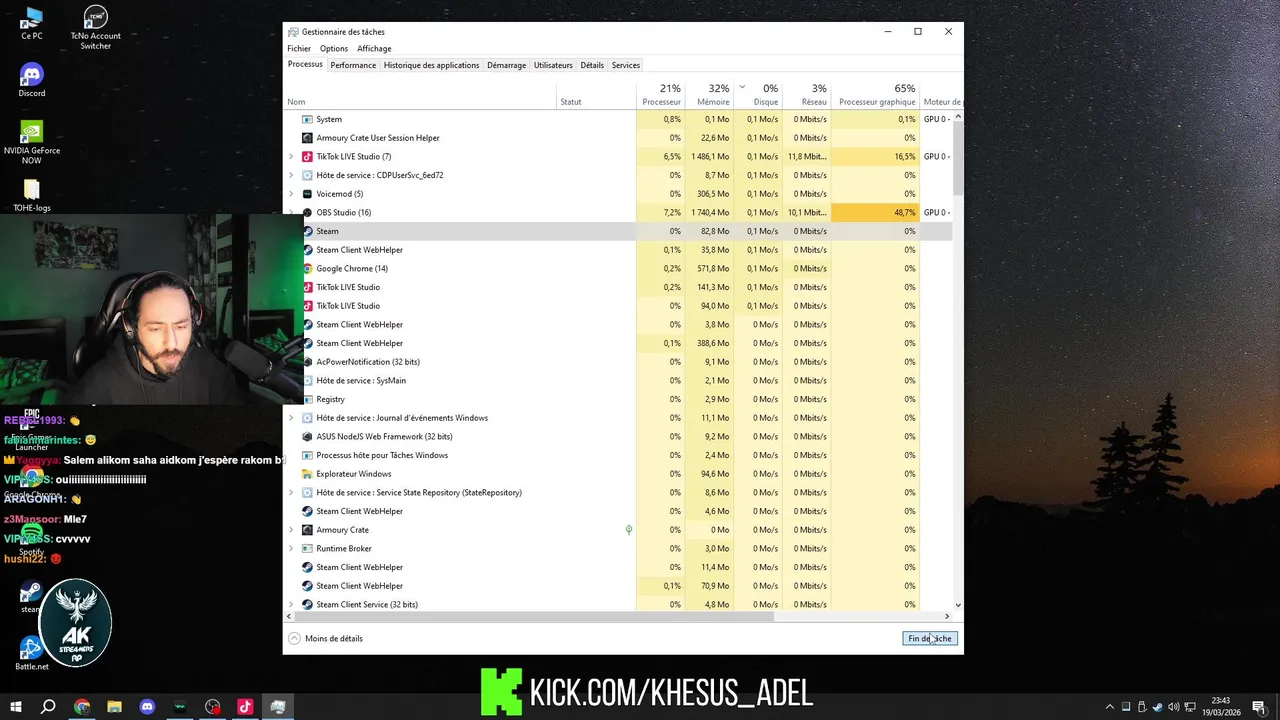Click the Explorateur Windows process icon

307,474
